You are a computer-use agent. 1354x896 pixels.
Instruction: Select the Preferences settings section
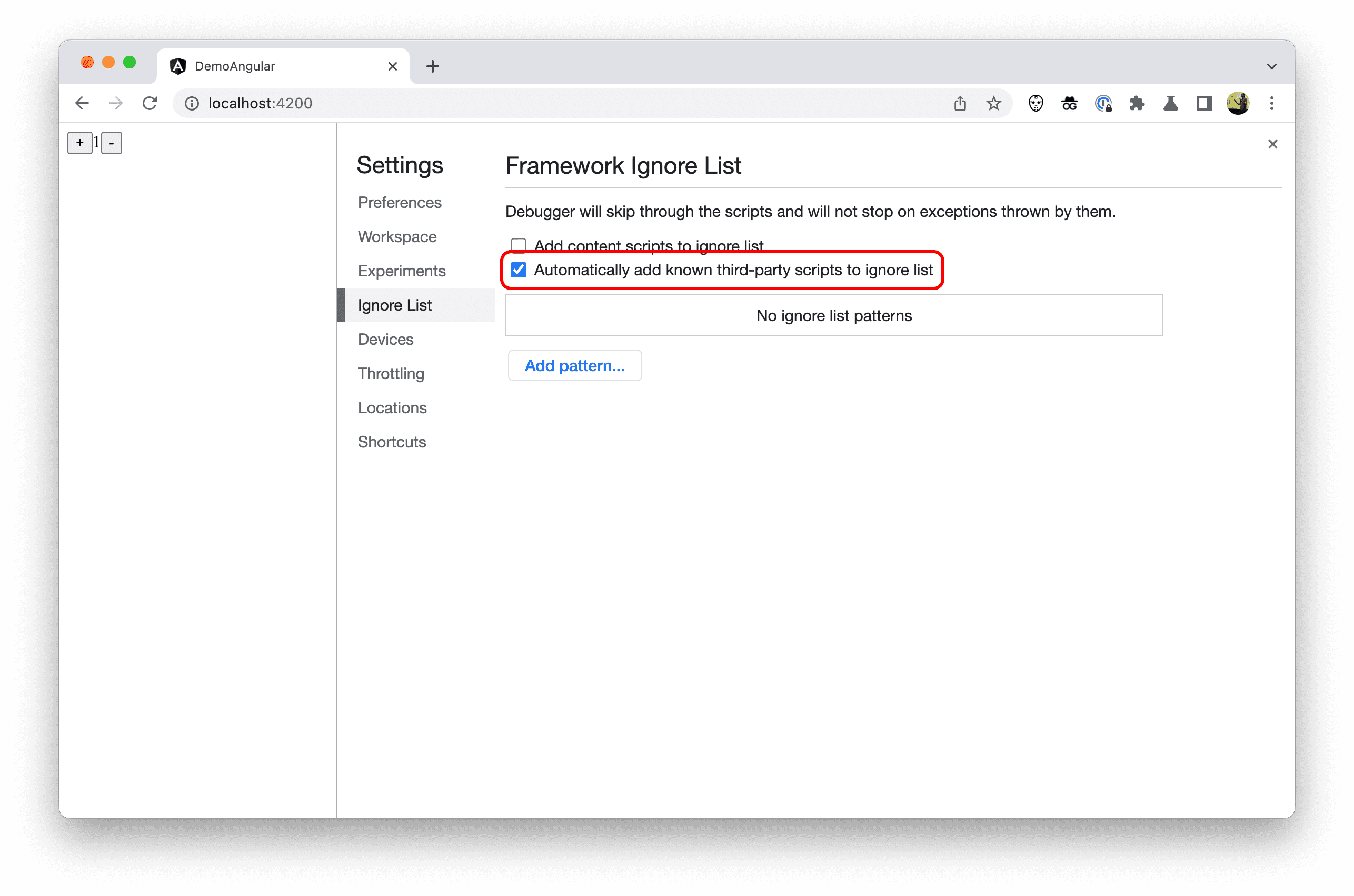pos(400,203)
